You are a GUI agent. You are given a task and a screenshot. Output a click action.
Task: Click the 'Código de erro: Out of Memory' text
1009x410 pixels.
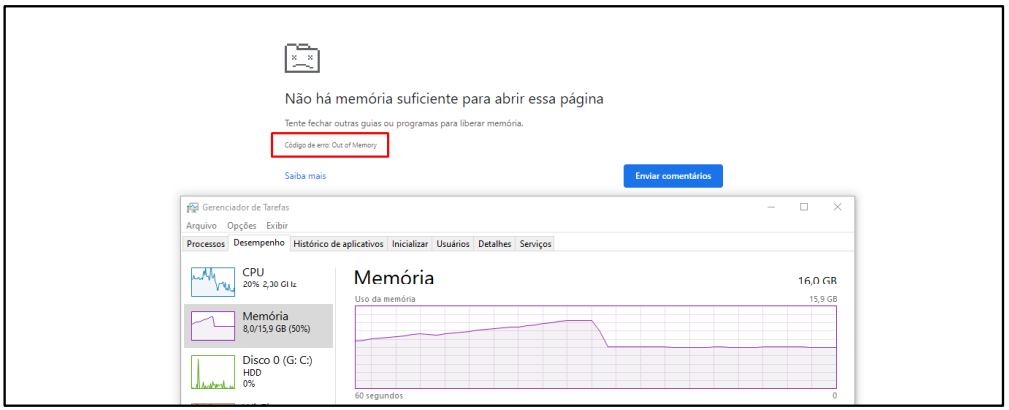click(x=331, y=145)
